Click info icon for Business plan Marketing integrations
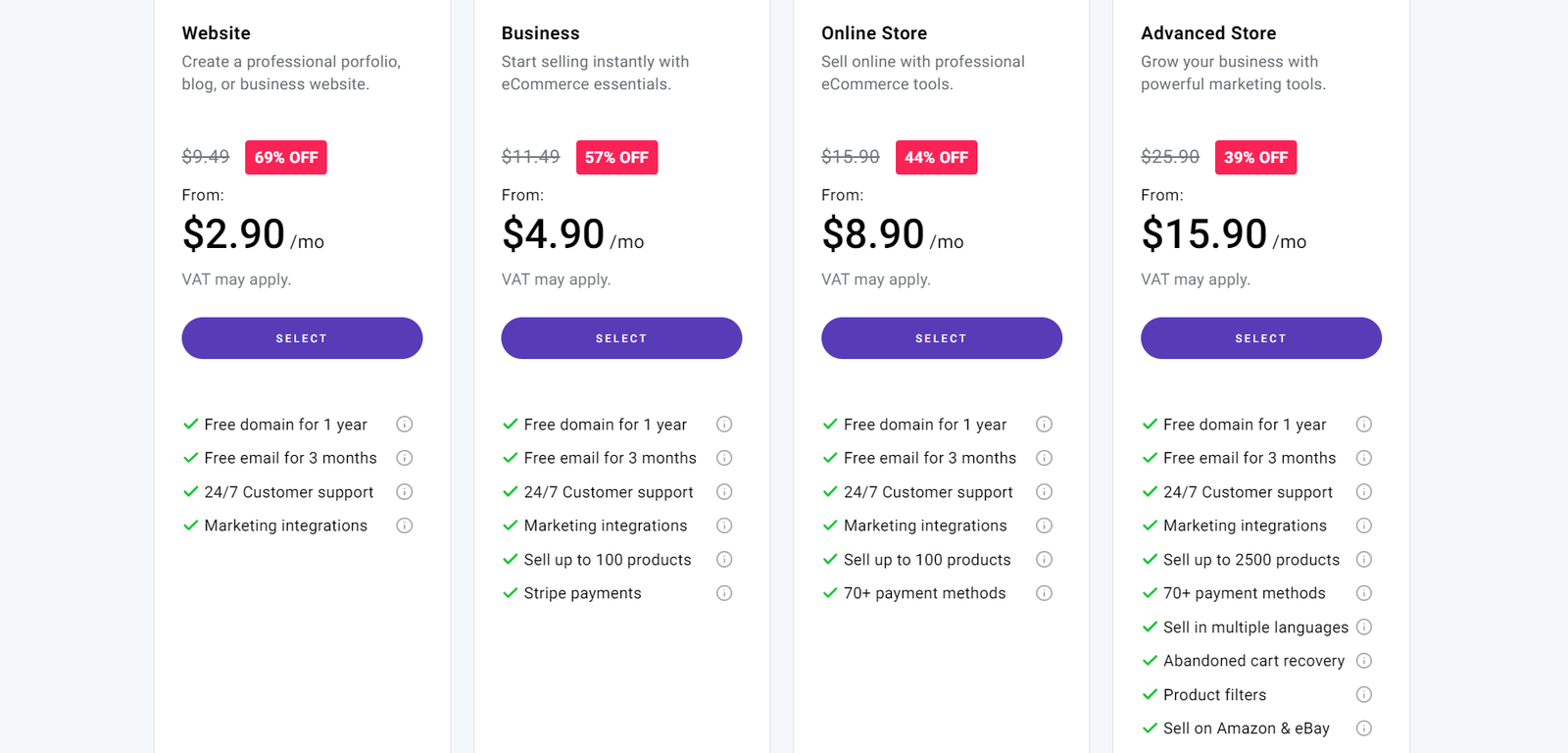Viewport: 1568px width, 753px height. pos(724,526)
